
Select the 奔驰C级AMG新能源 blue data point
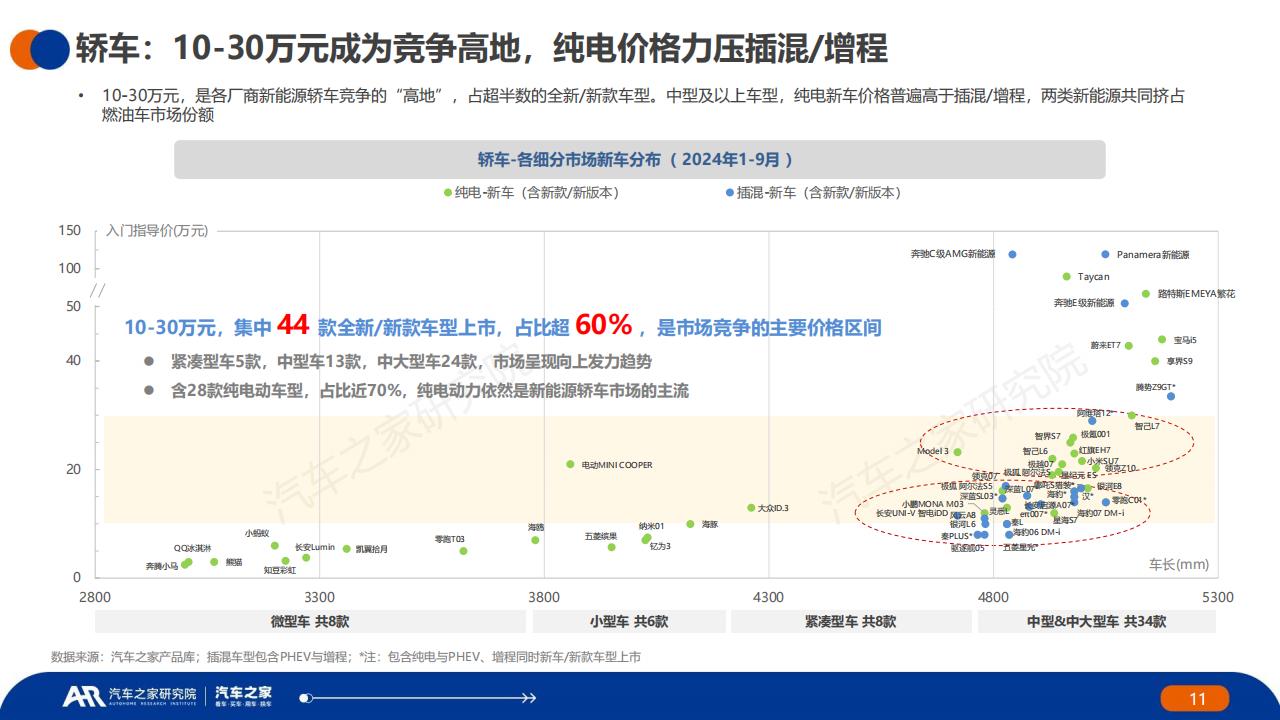point(1012,255)
